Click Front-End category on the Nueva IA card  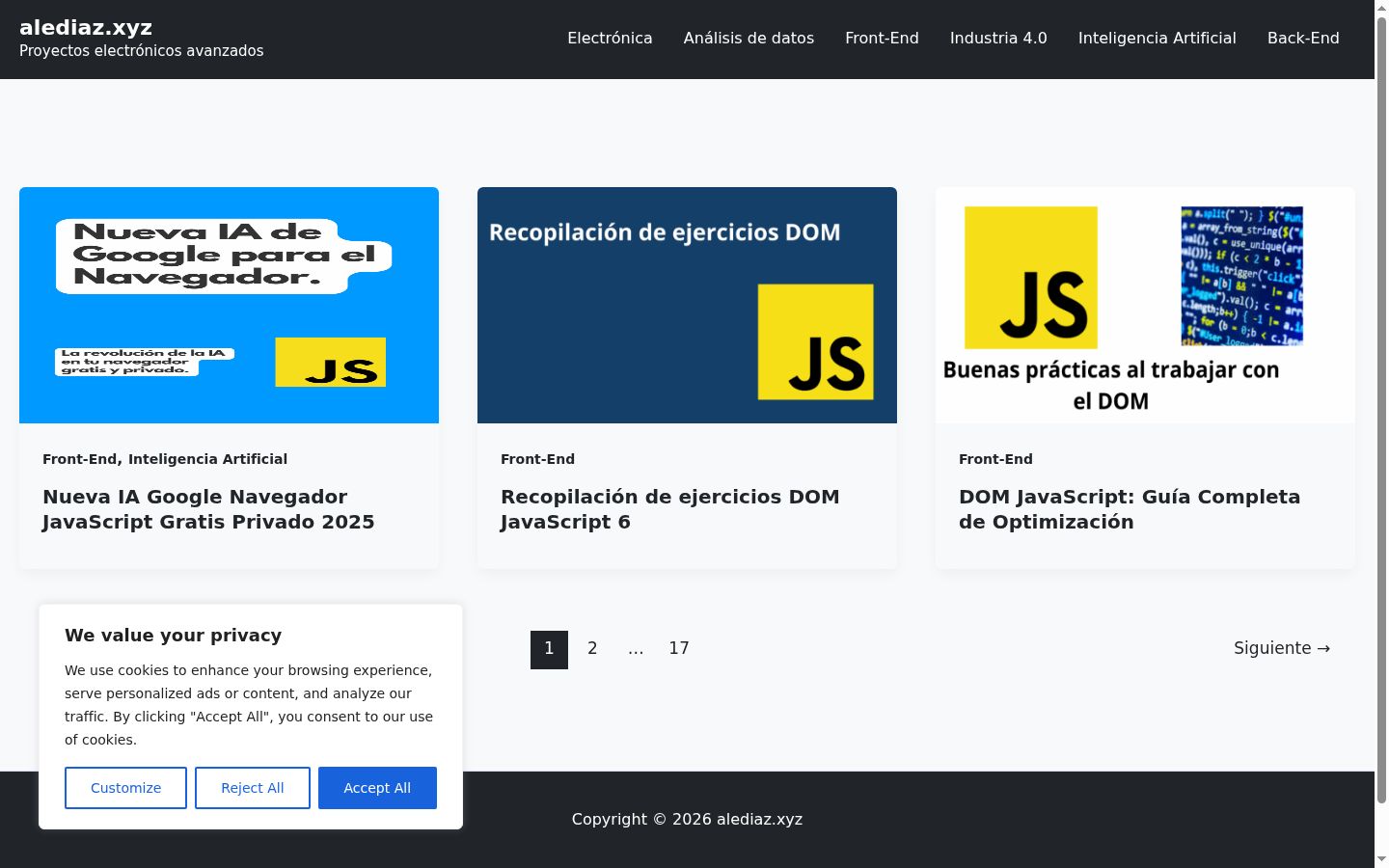click(x=80, y=459)
